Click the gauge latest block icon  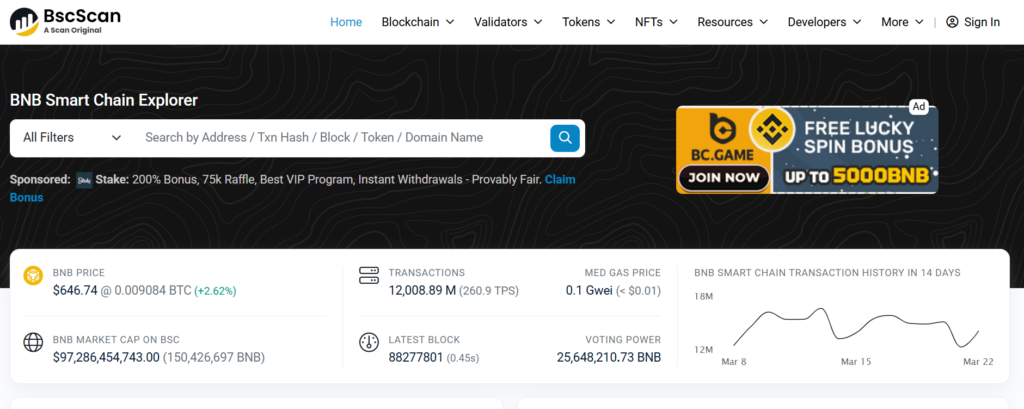369,342
